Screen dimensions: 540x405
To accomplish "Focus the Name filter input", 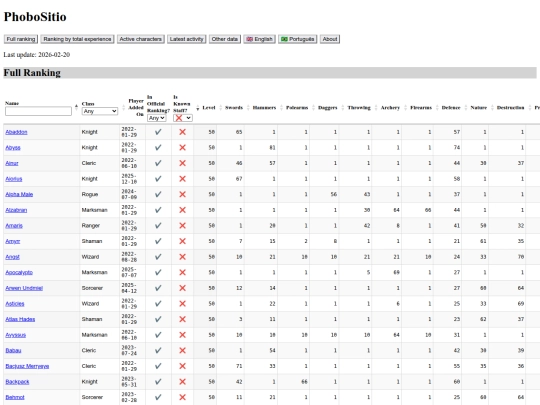I will (38, 111).
